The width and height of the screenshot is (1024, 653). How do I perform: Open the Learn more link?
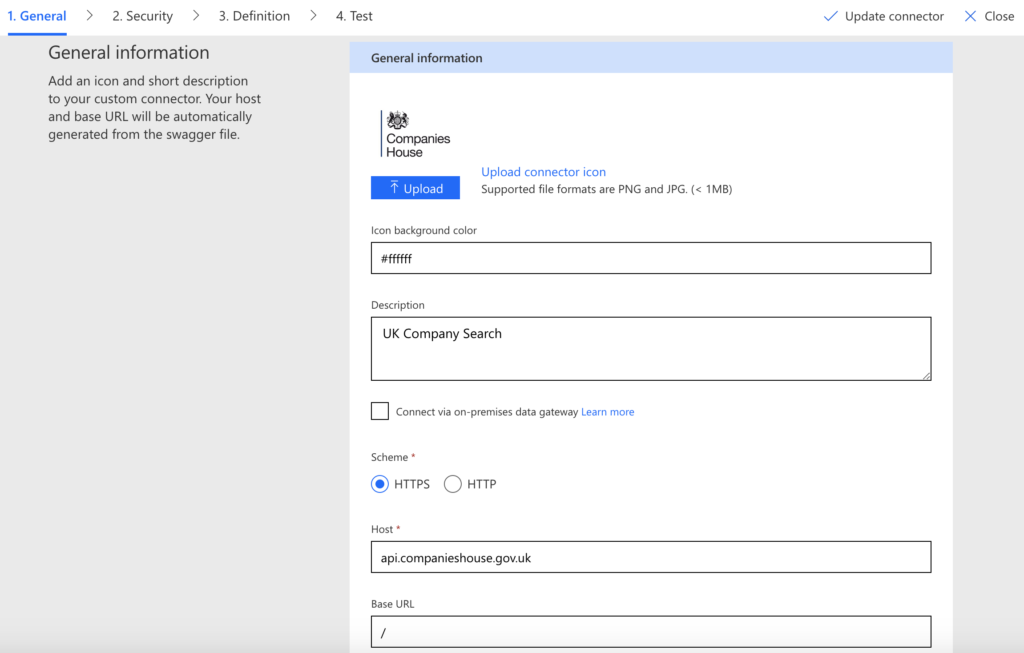[x=607, y=410]
